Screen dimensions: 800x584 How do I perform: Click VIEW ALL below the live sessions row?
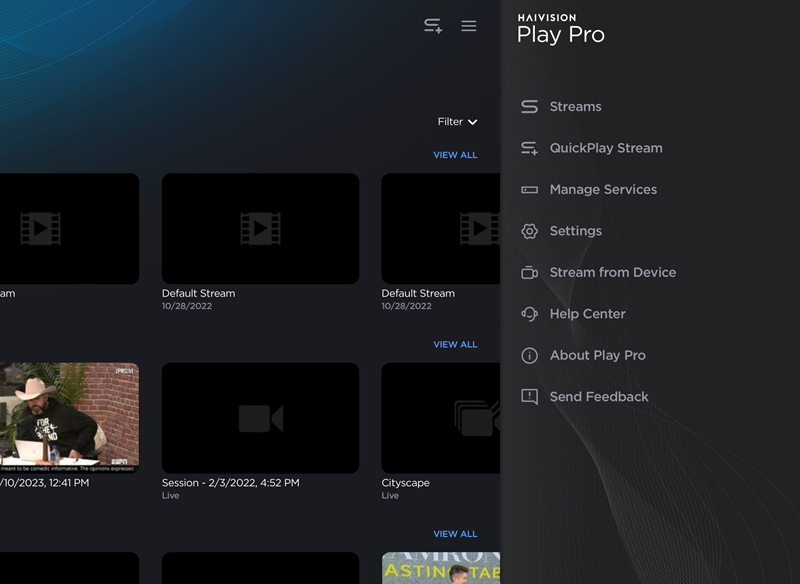click(x=455, y=533)
